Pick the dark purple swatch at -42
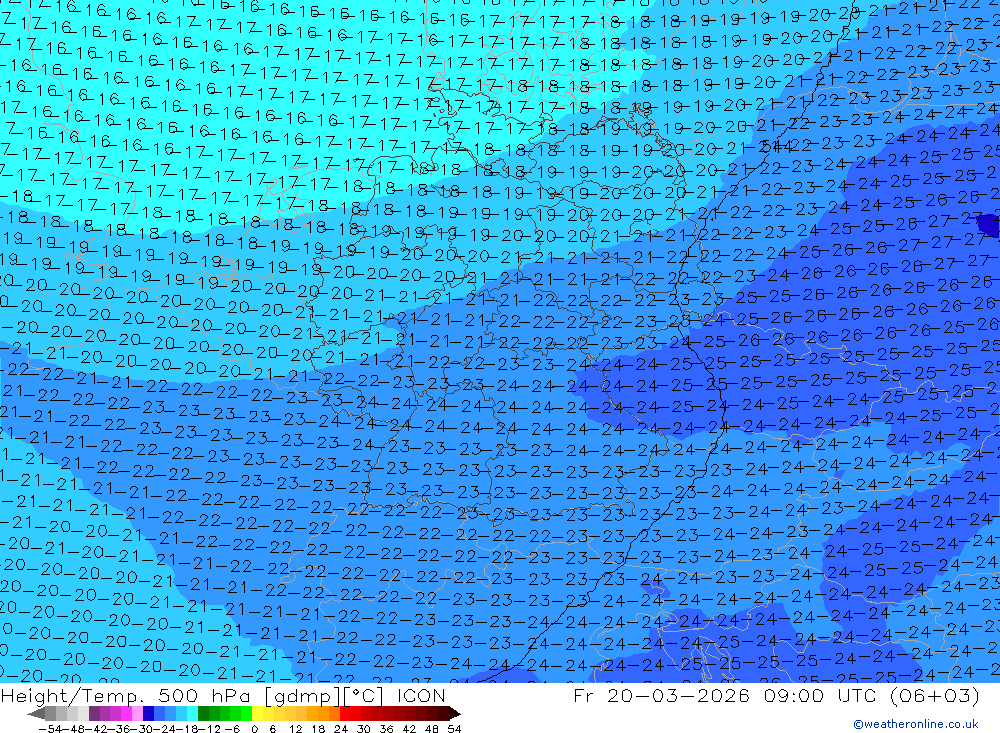Screen dimensions: 1000x733 [94, 714]
